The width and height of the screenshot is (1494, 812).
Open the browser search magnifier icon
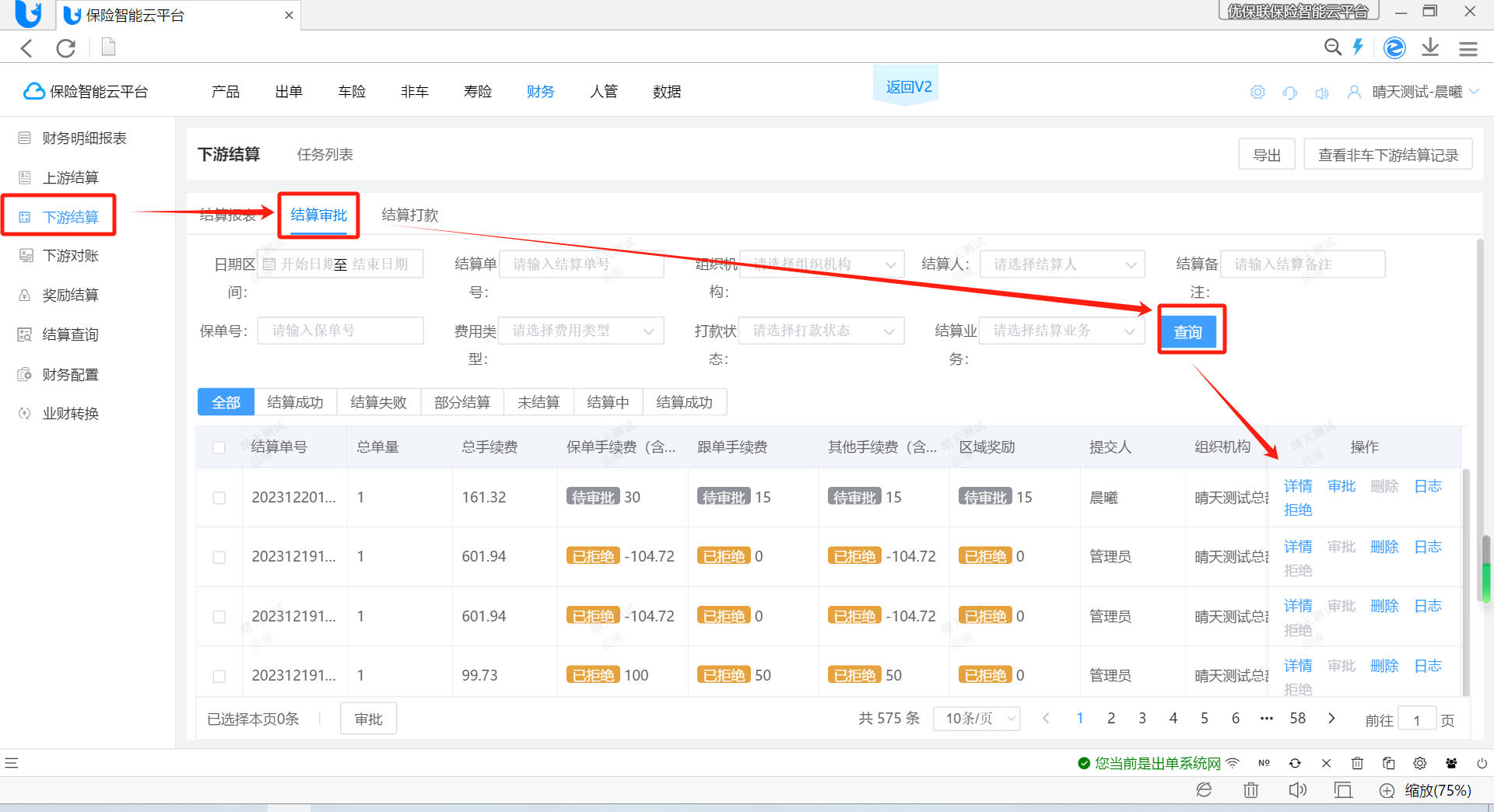pyautogui.click(x=1332, y=47)
